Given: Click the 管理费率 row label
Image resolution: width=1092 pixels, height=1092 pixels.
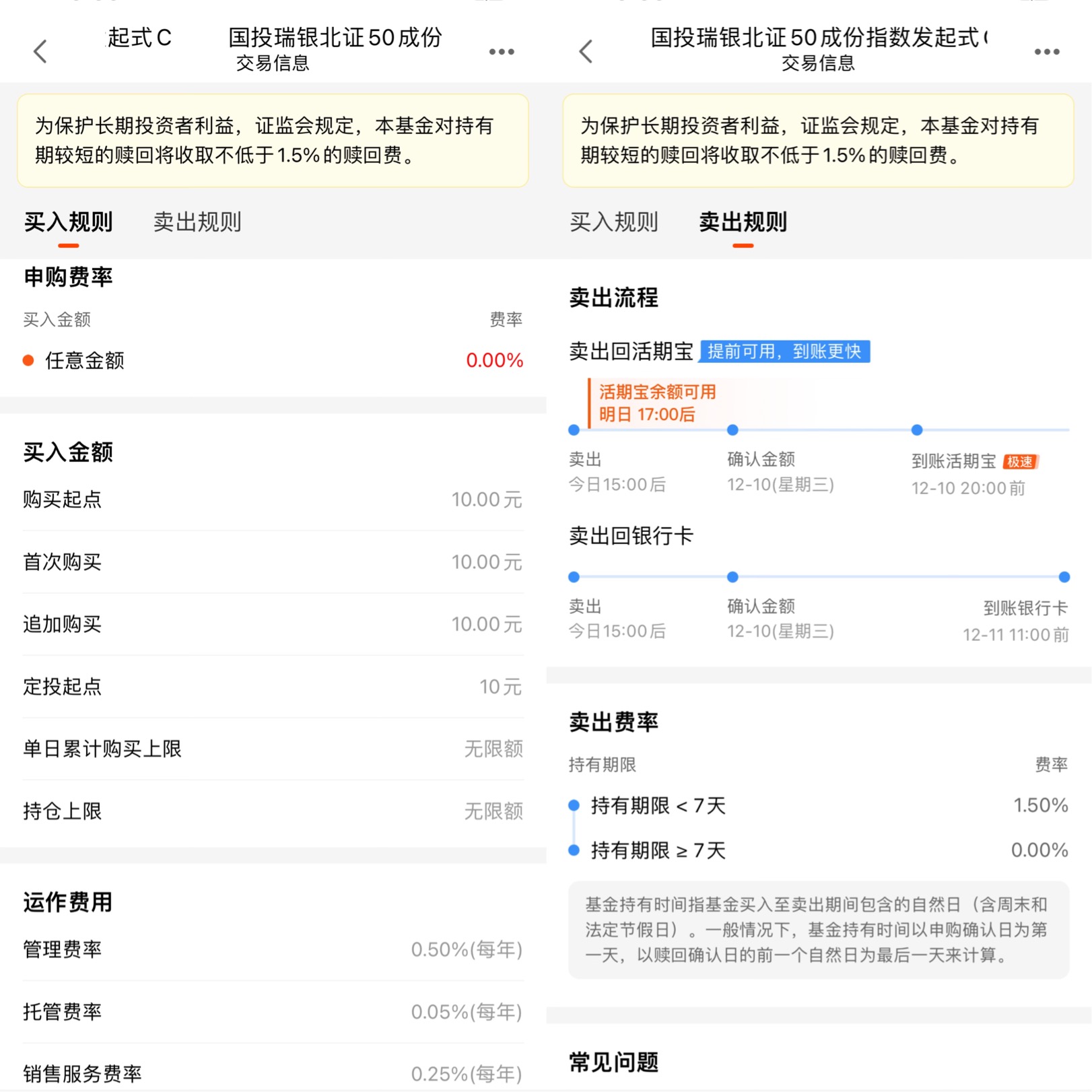Looking at the screenshot, I should (x=62, y=949).
